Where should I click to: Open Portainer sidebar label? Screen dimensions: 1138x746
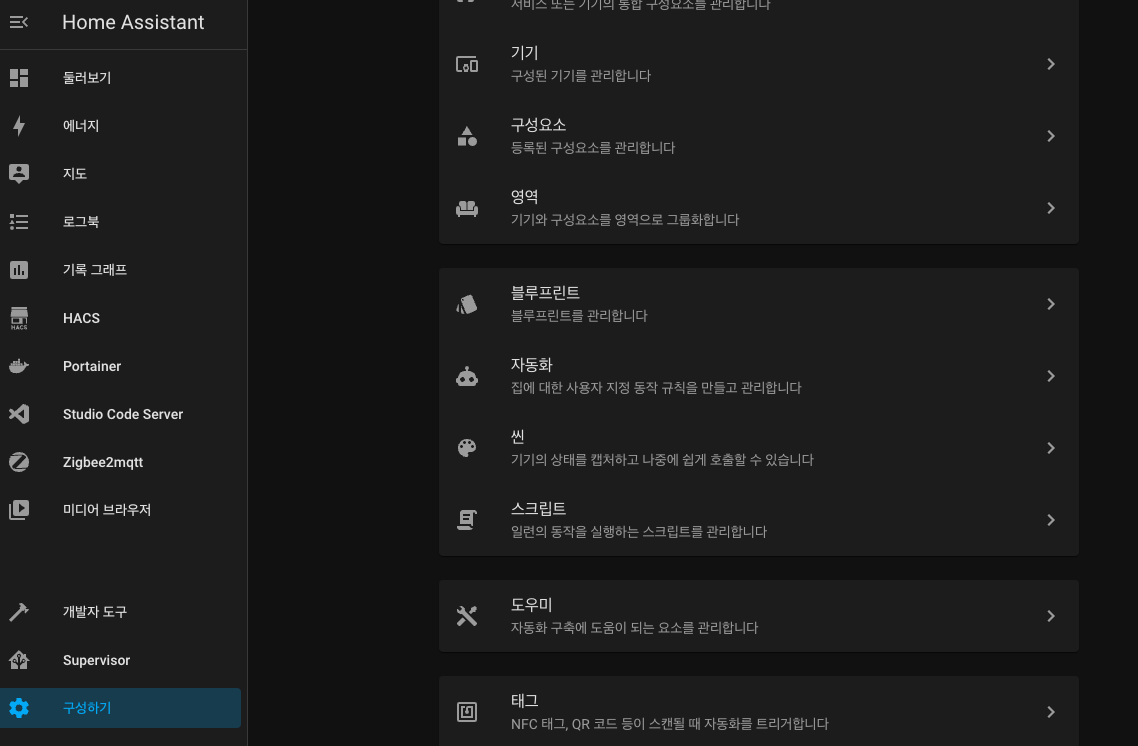tap(92, 366)
